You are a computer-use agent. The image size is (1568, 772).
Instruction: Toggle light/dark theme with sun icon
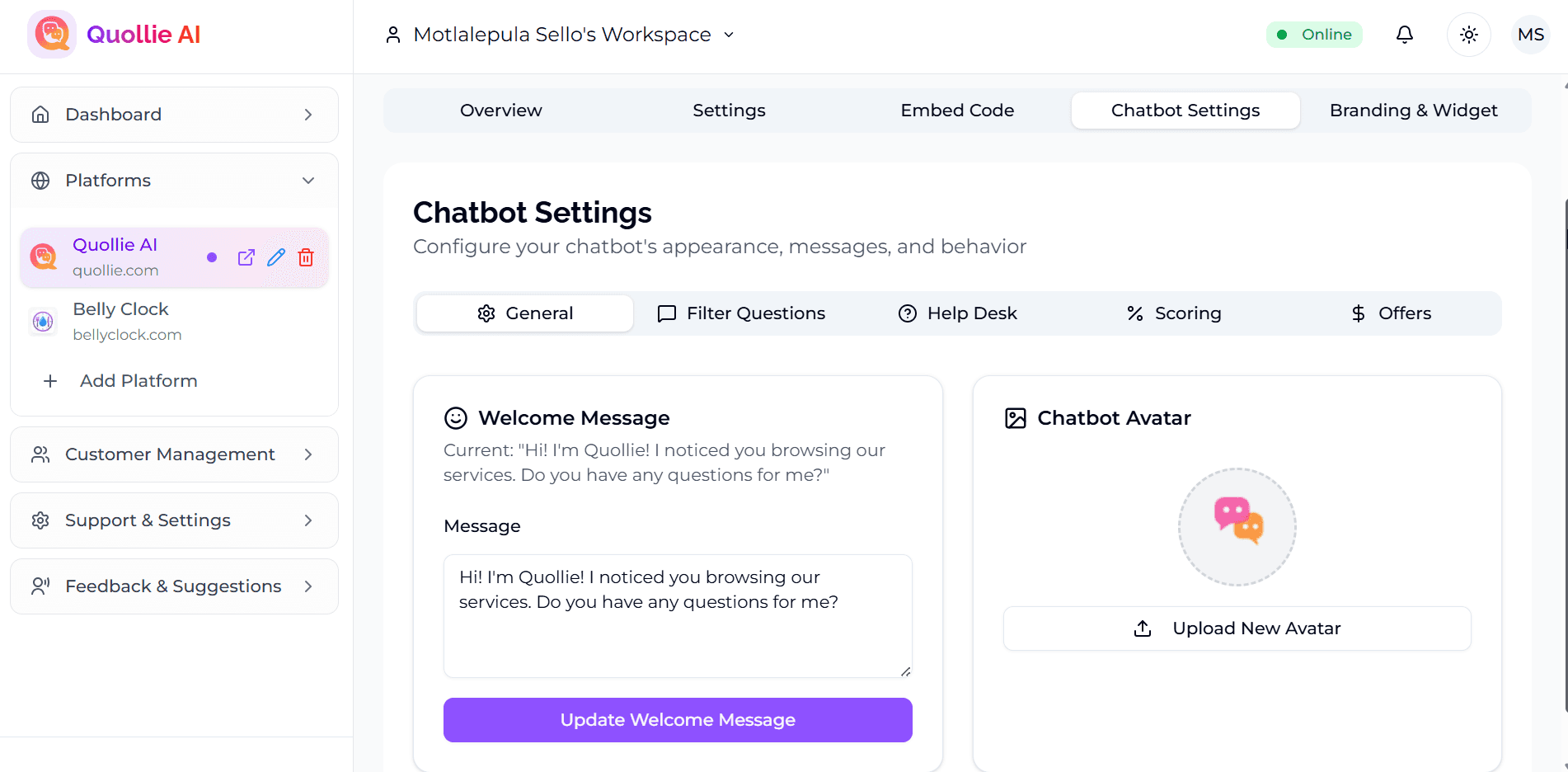(x=1468, y=34)
